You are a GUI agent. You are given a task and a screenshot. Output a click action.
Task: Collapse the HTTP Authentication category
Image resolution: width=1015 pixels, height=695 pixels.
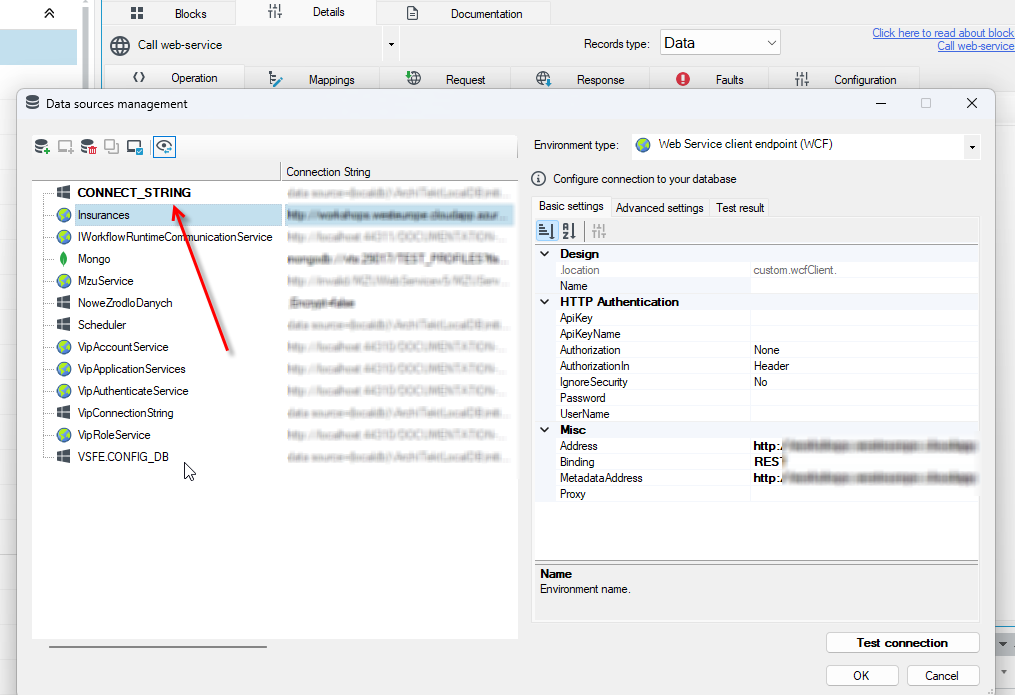tap(545, 302)
